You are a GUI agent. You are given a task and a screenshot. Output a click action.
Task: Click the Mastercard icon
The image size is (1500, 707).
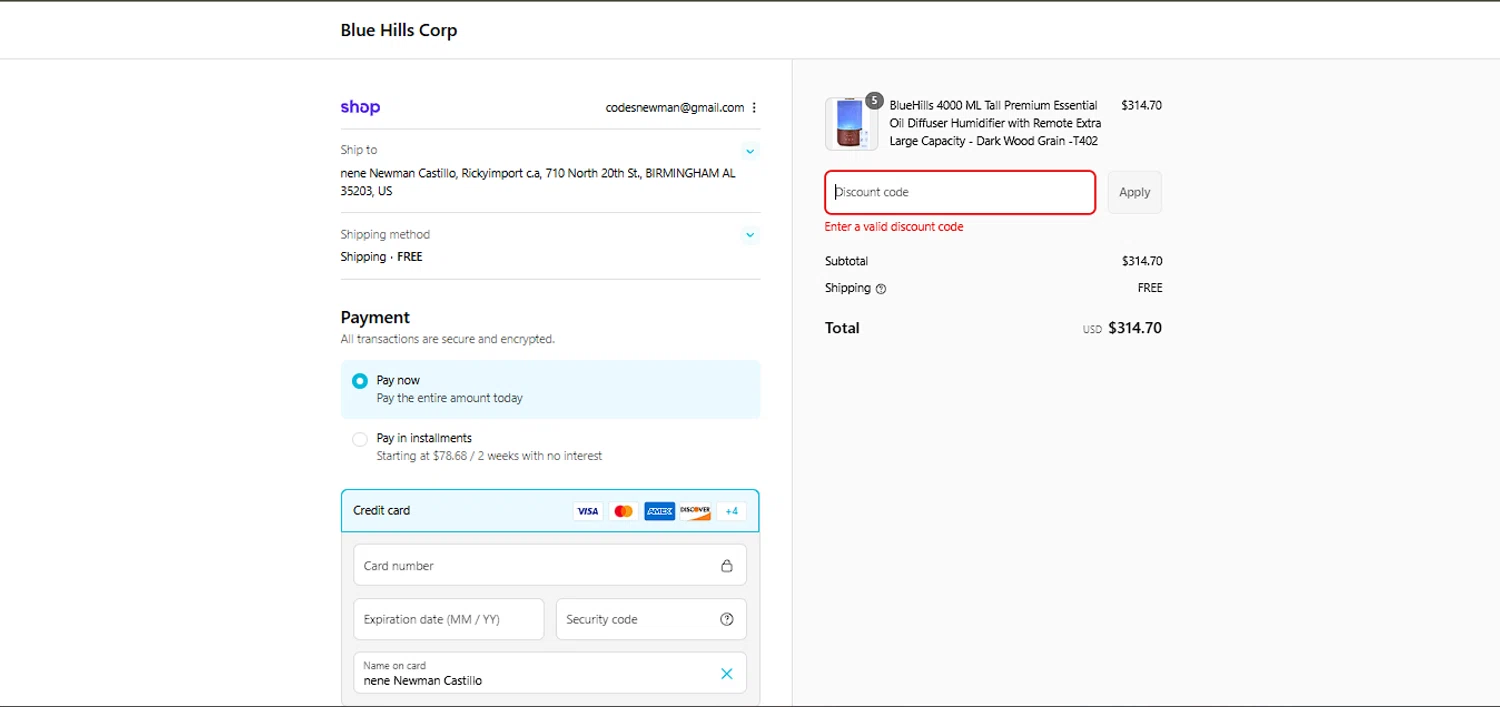coord(624,511)
